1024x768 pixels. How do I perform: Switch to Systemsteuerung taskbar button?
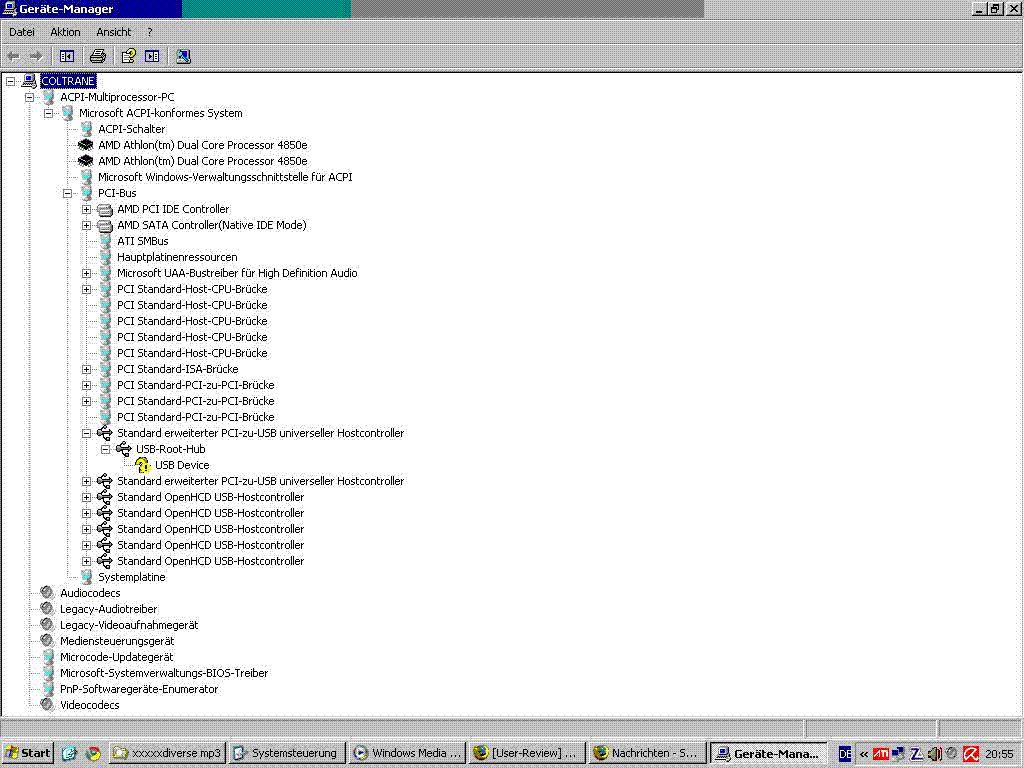pyautogui.click(x=286, y=753)
